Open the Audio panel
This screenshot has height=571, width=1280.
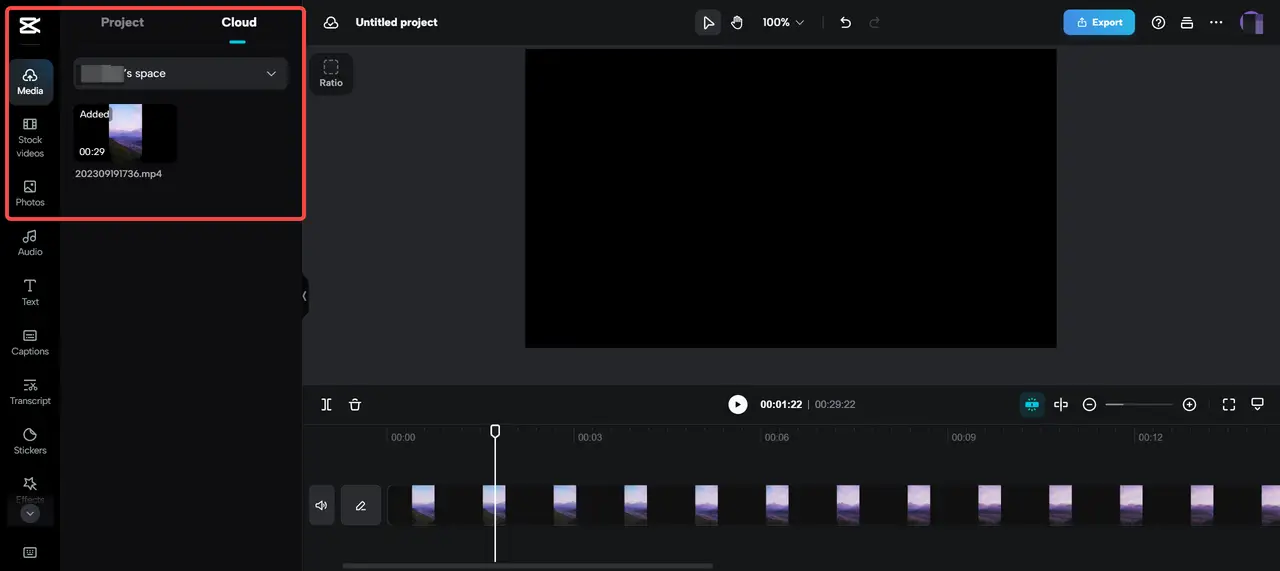pos(30,243)
